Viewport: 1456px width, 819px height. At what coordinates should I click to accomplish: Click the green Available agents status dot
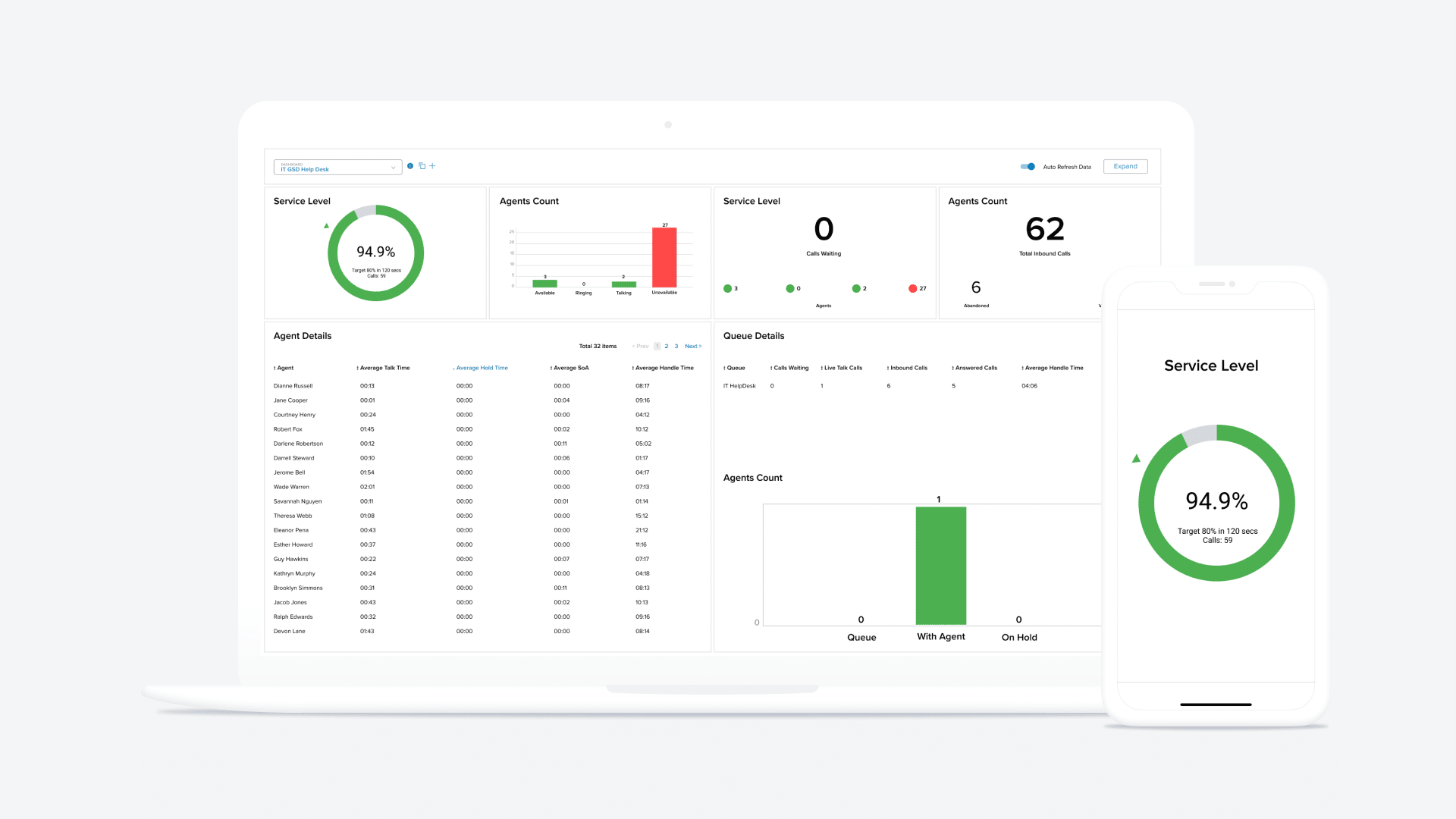click(x=727, y=288)
